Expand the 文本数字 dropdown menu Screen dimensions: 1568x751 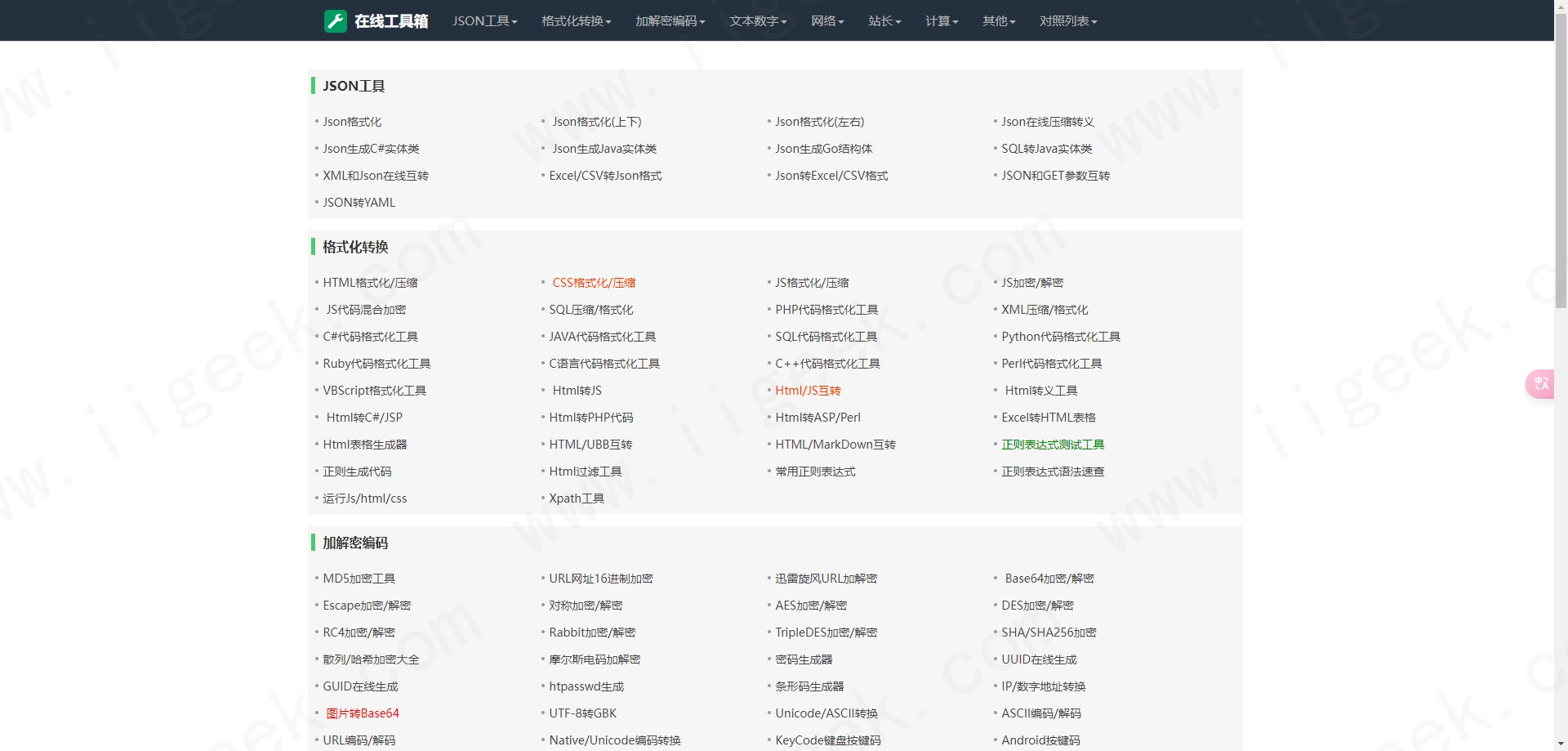[758, 21]
